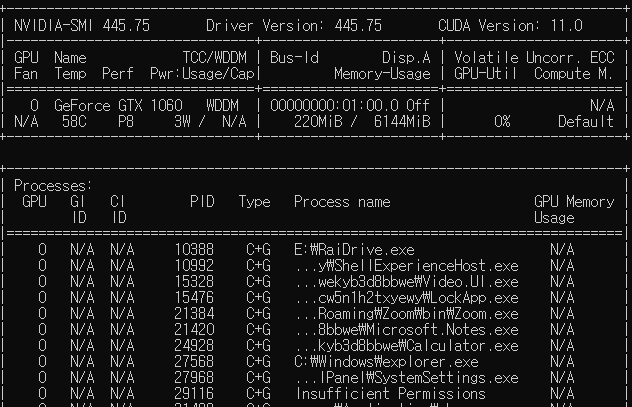Click the Default compute mode value
Image resolution: width=632 pixels, height=407 pixels.
click(586, 122)
